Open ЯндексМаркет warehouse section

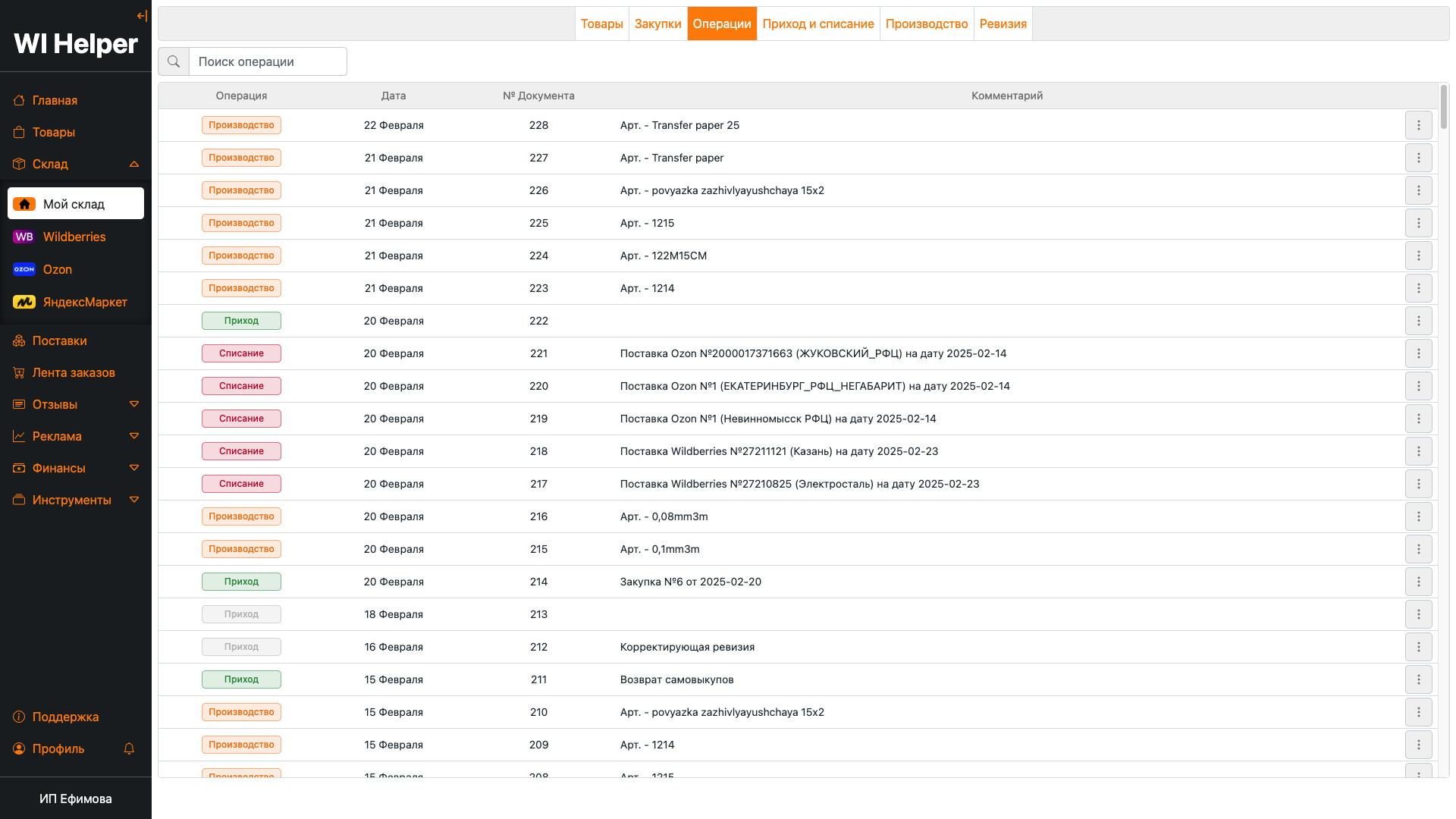coord(84,302)
